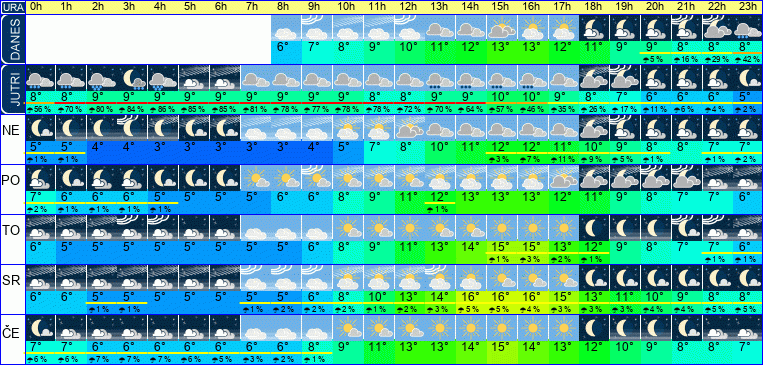
Task: Select the JUTRI row label
Action: tap(12, 89)
